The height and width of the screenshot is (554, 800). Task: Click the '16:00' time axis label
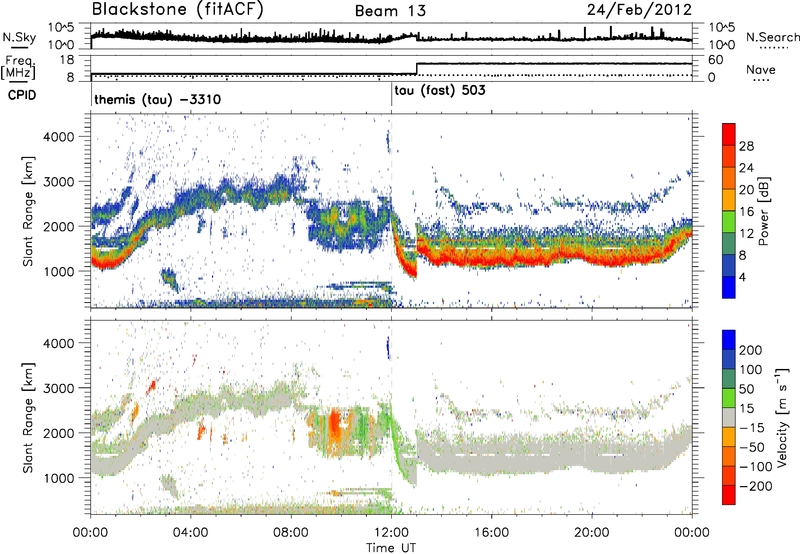point(491,533)
